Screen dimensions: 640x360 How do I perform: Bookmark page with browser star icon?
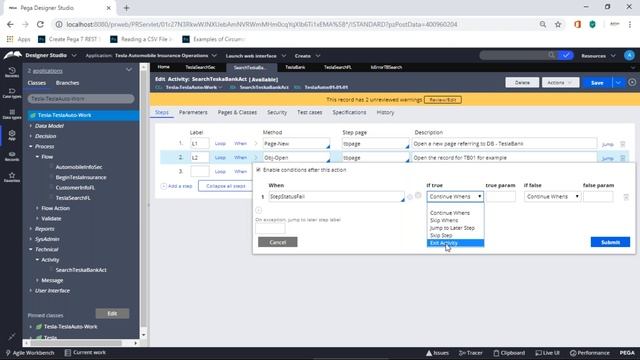558,24
